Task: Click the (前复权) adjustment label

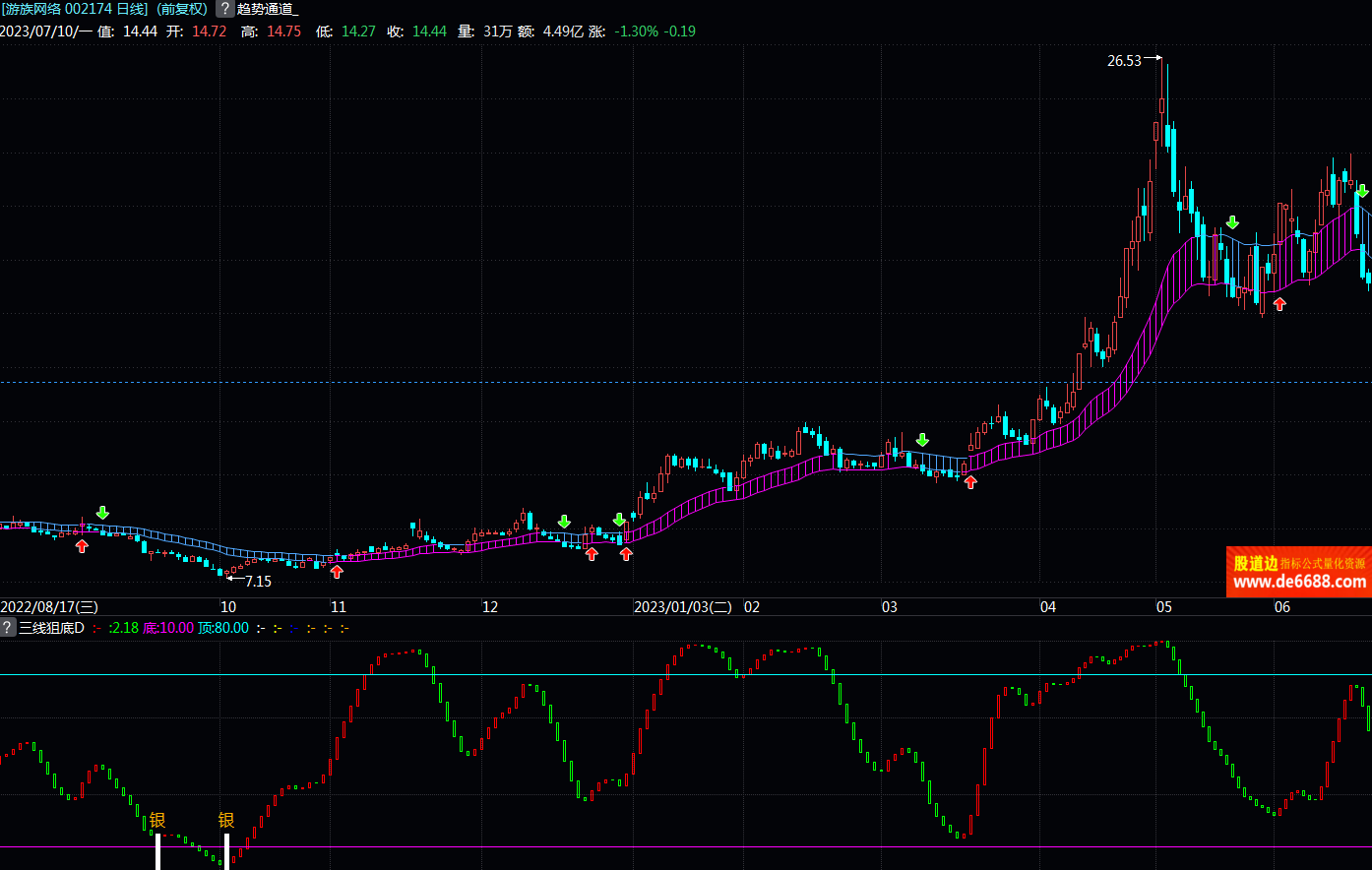Action: (x=183, y=9)
